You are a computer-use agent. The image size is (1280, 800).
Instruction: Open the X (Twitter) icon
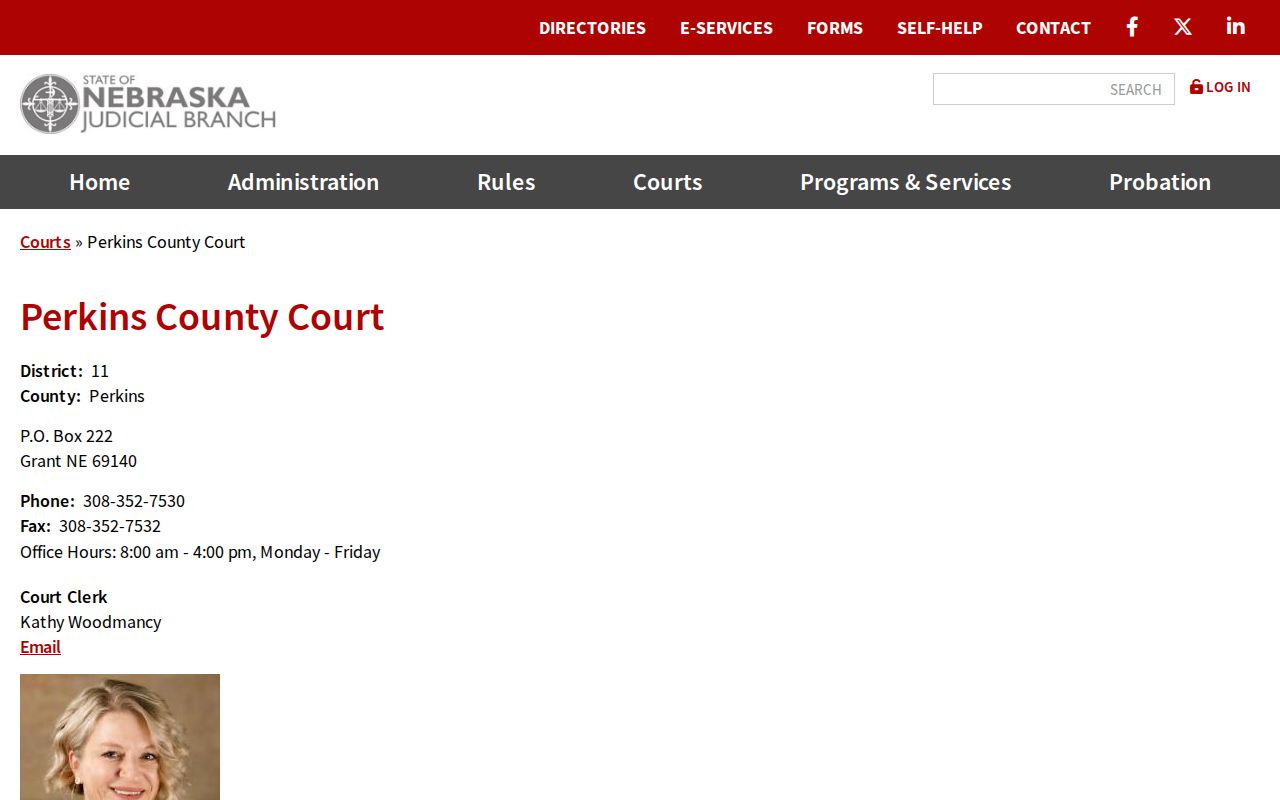coord(1183,27)
